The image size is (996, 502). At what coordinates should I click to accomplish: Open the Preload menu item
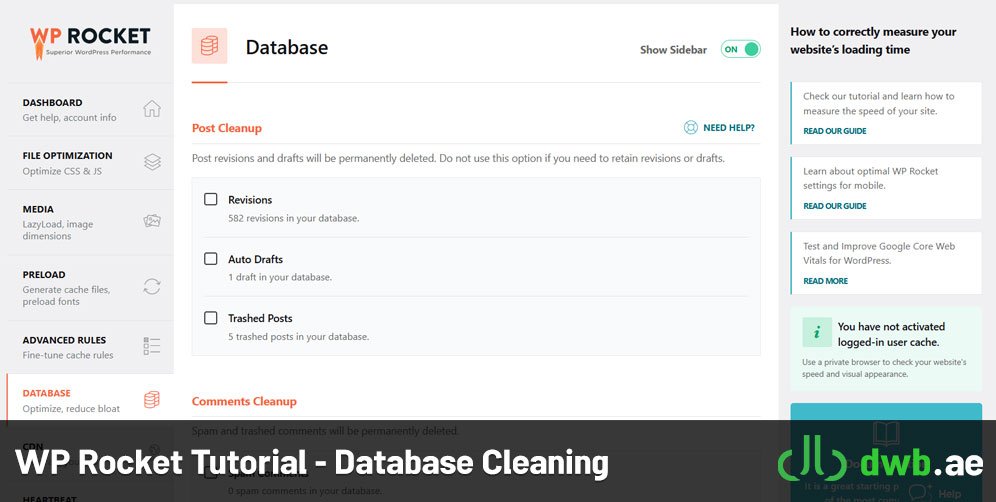click(90, 288)
